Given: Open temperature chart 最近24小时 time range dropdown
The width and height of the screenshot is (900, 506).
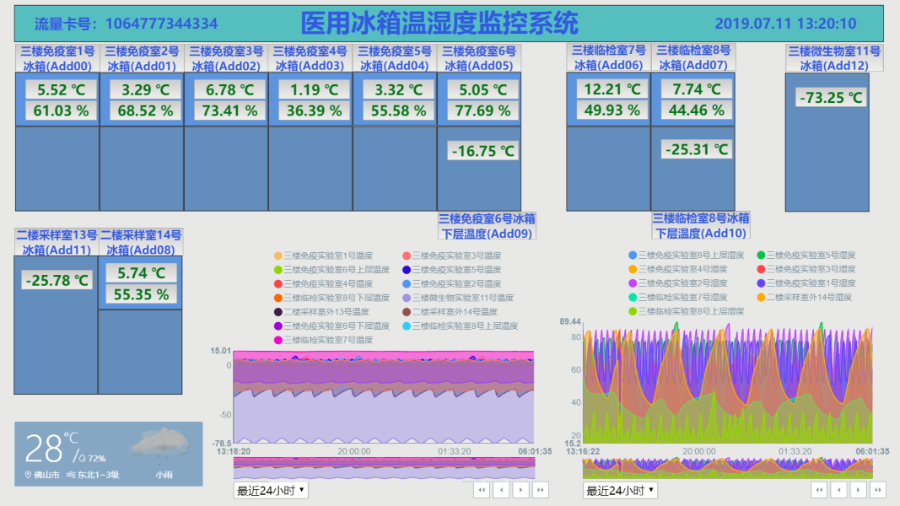Looking at the screenshot, I should tap(271, 491).
